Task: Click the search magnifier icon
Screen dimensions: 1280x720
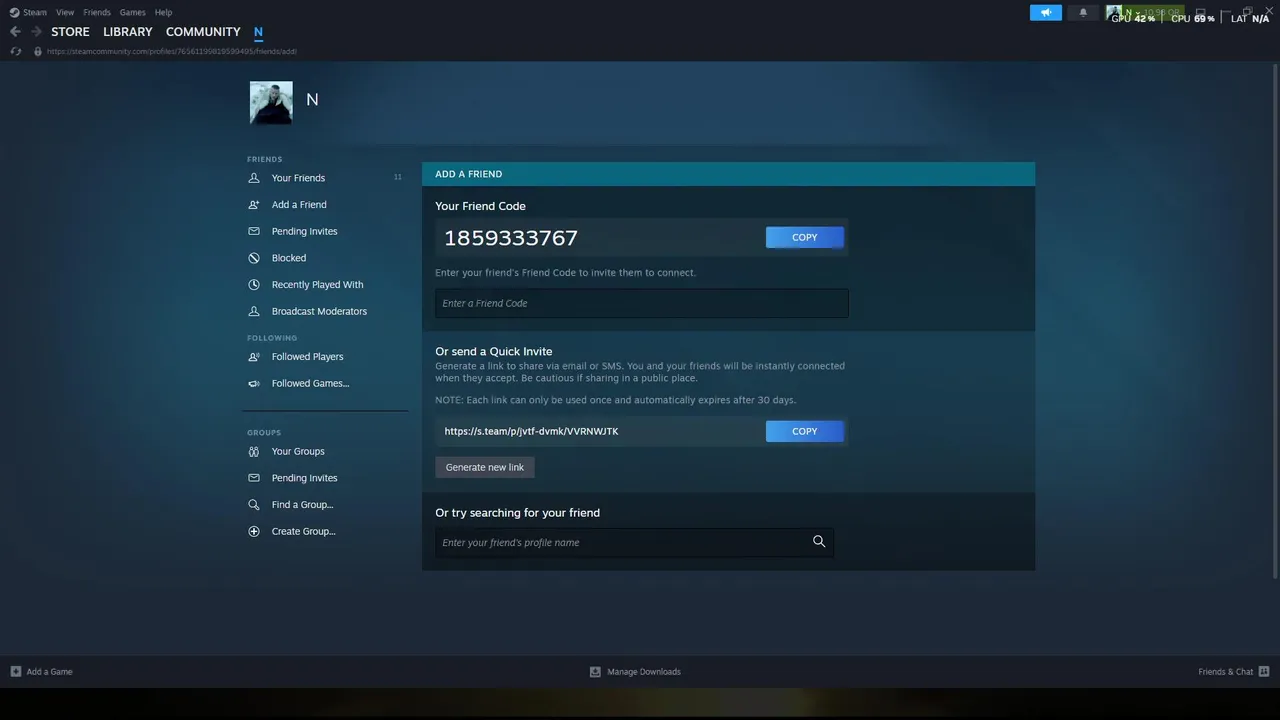Action: click(819, 542)
